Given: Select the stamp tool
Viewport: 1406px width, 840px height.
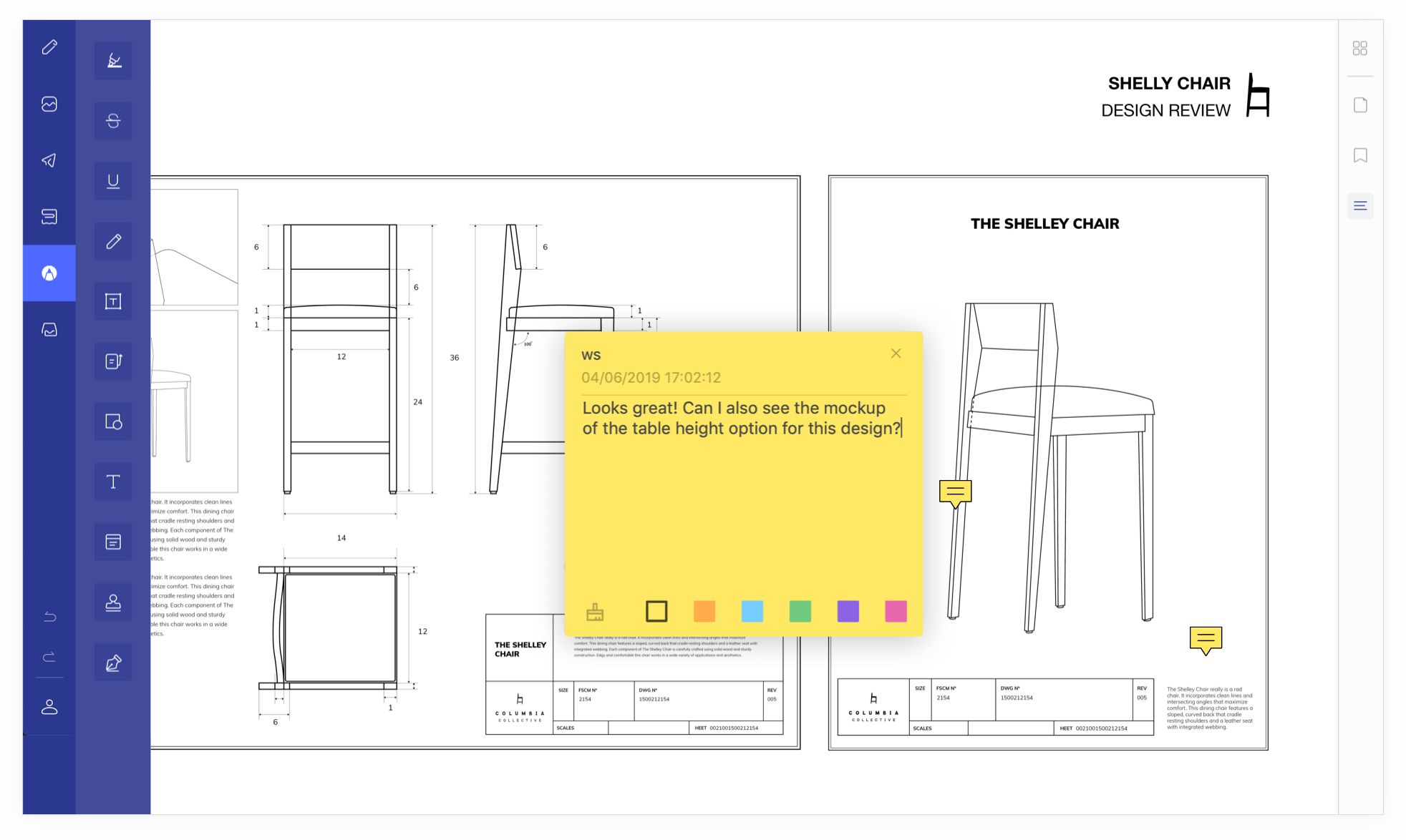Looking at the screenshot, I should tap(112, 602).
